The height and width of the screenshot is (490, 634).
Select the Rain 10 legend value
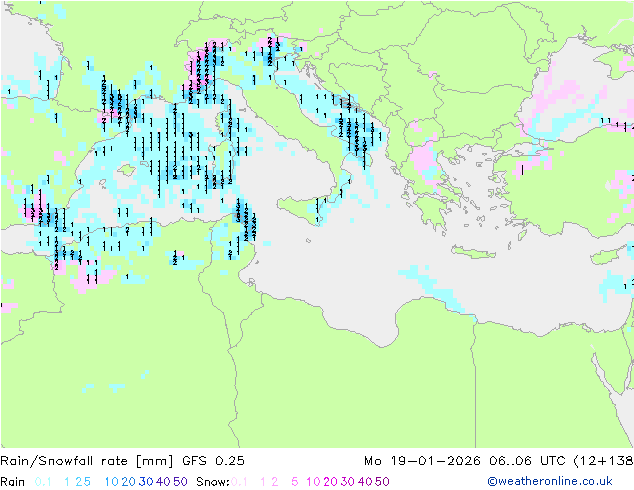click(x=112, y=482)
